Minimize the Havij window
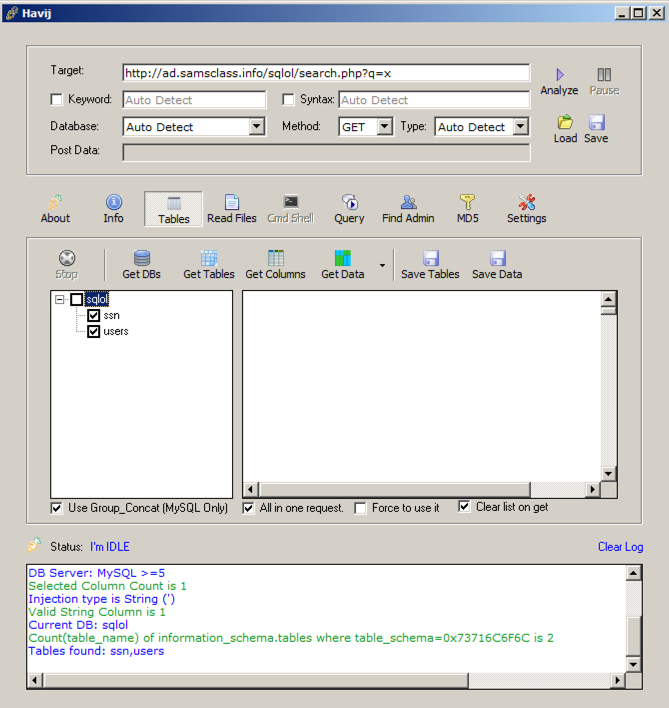This screenshot has height=708, width=669. point(622,13)
